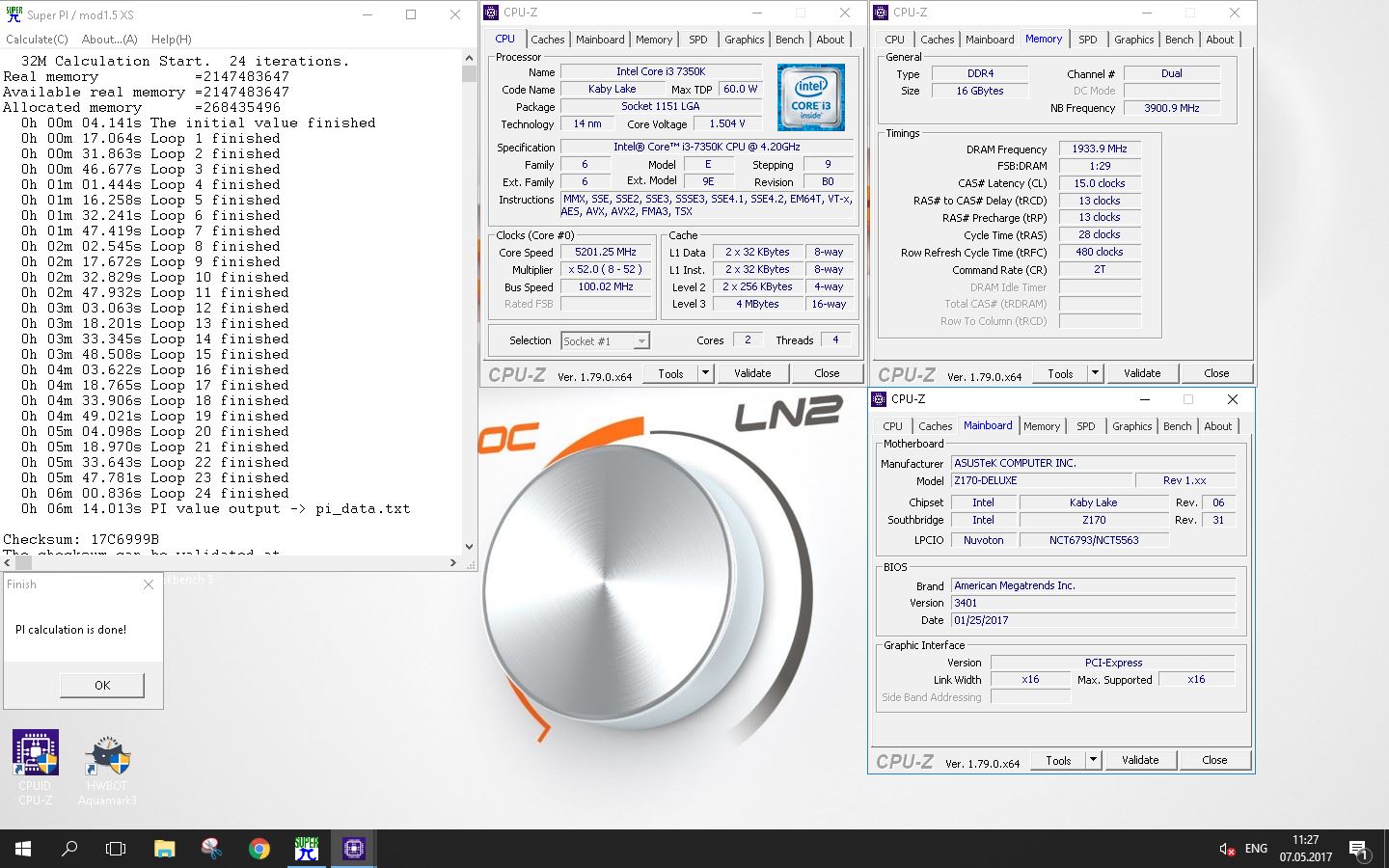Click the Close button in the Mainboard window
1389x868 pixels.
click(x=1214, y=760)
